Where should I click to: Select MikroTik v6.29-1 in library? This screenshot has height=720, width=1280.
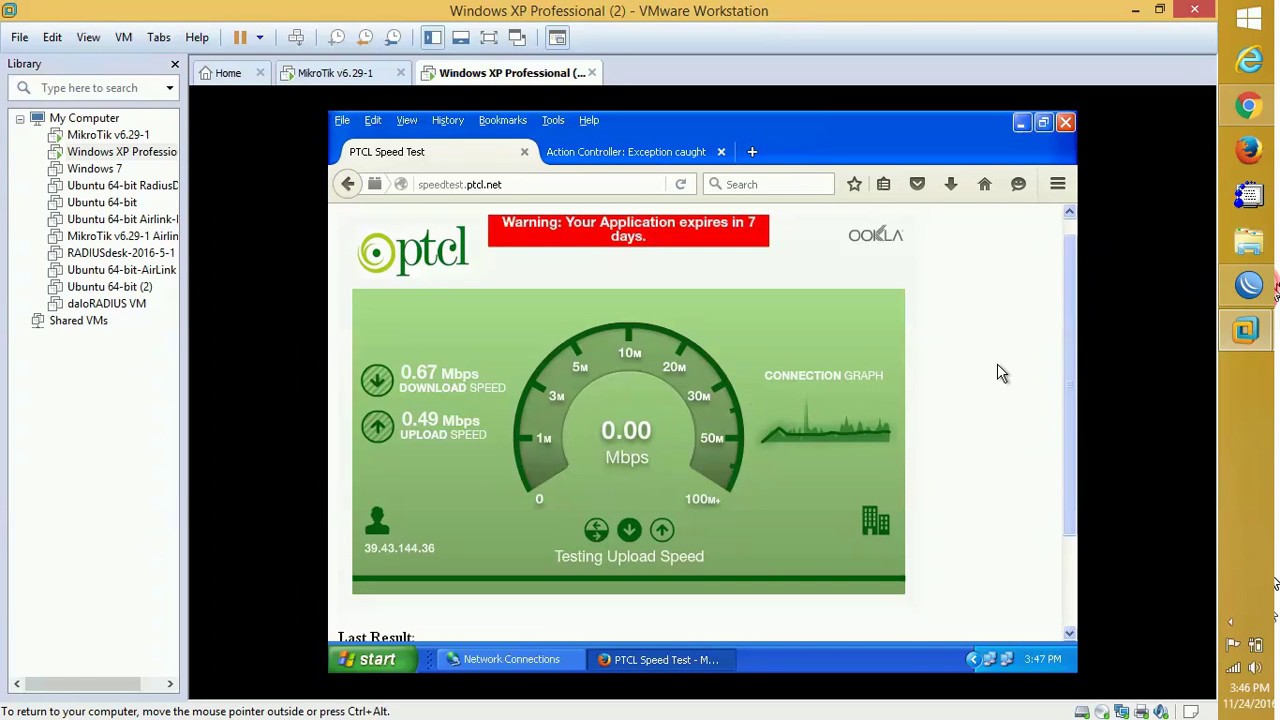[x=108, y=135]
